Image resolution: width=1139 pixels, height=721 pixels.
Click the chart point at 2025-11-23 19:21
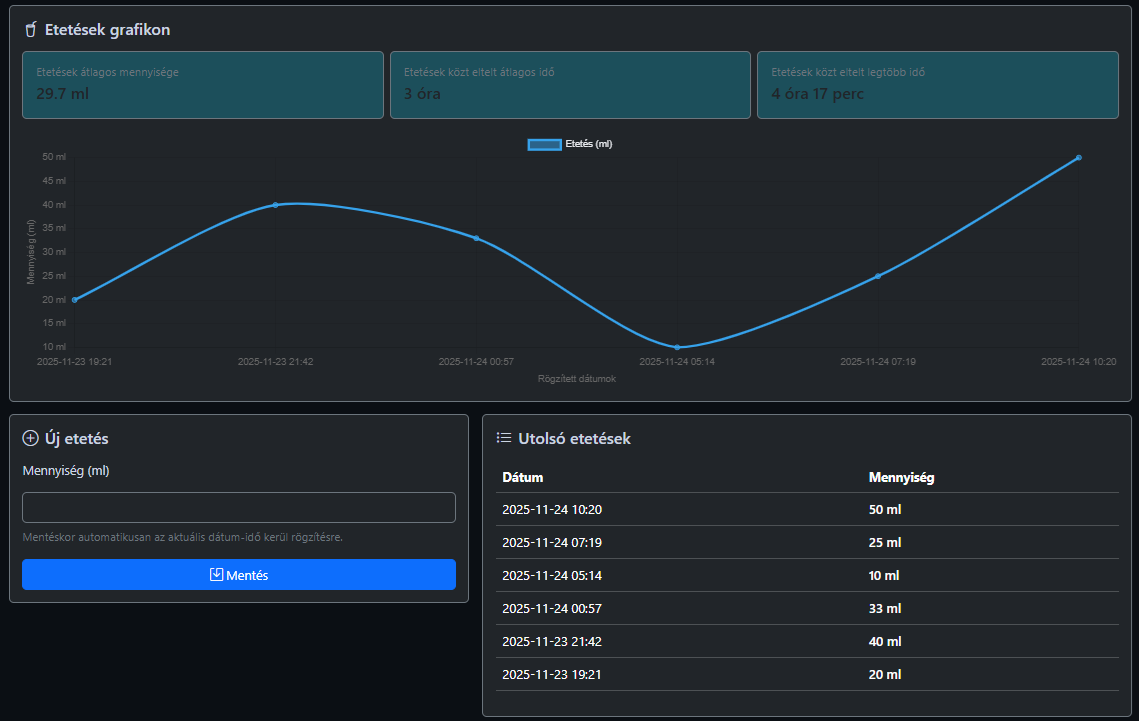point(74,300)
